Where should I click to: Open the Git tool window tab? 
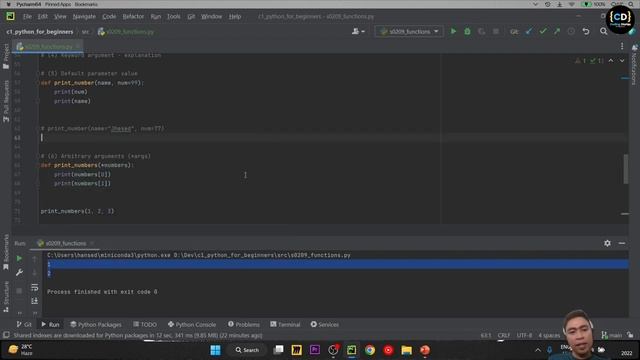[x=24, y=324]
